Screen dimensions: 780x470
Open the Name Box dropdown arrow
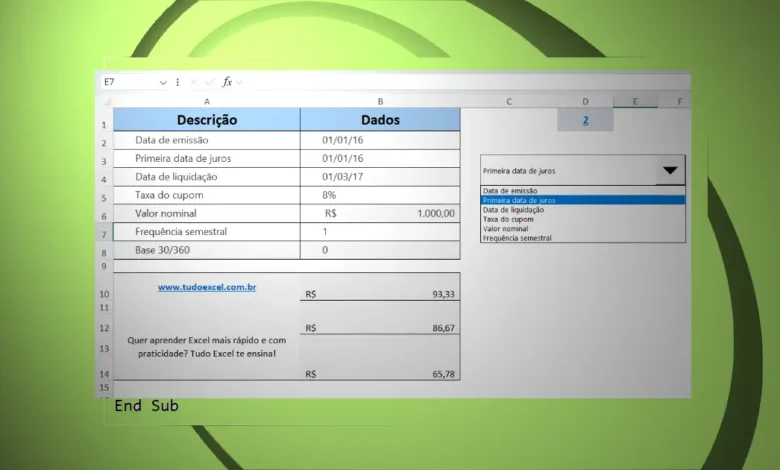click(x=163, y=83)
